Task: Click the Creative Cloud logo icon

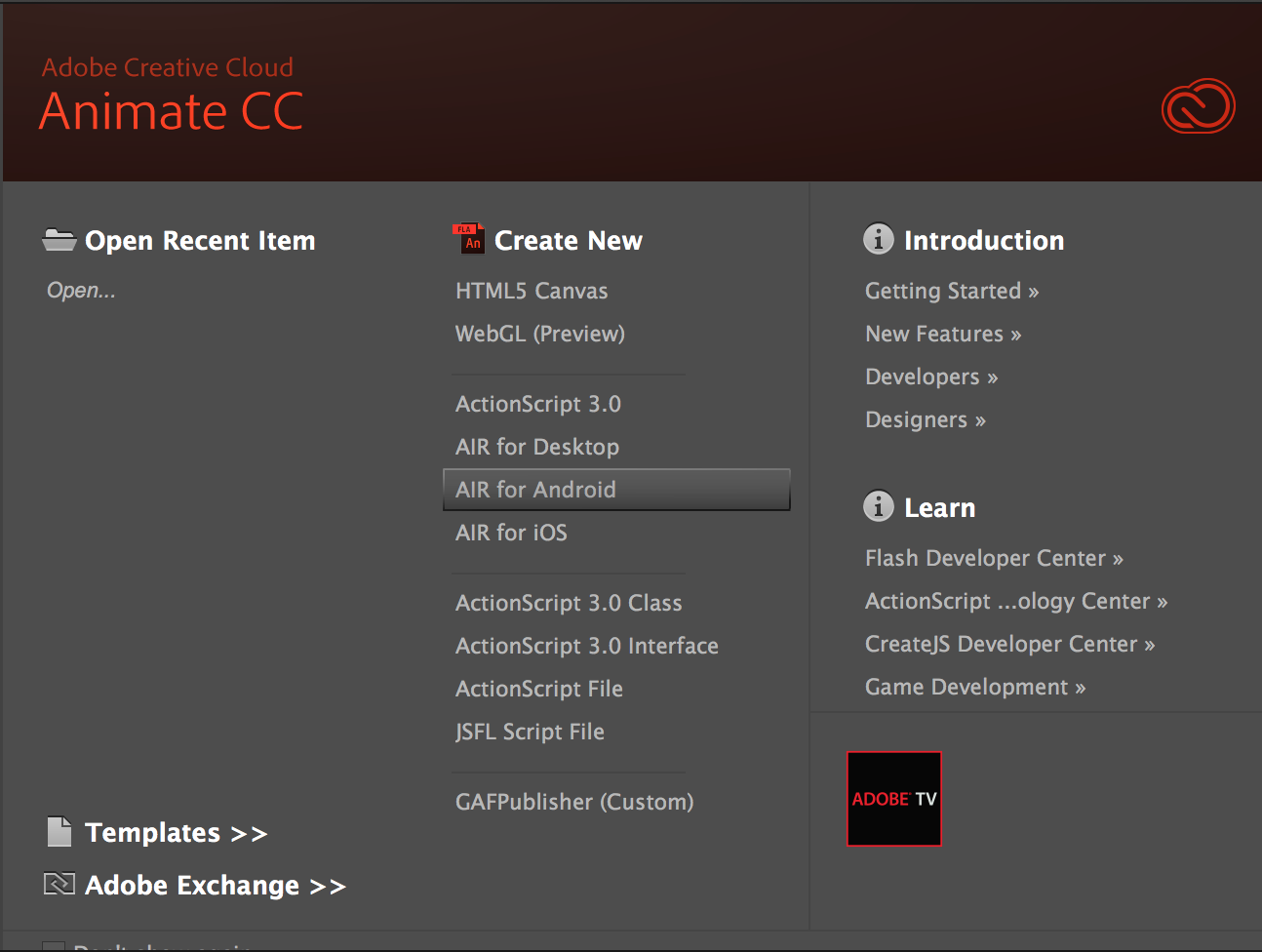Action: pyautogui.click(x=1199, y=106)
